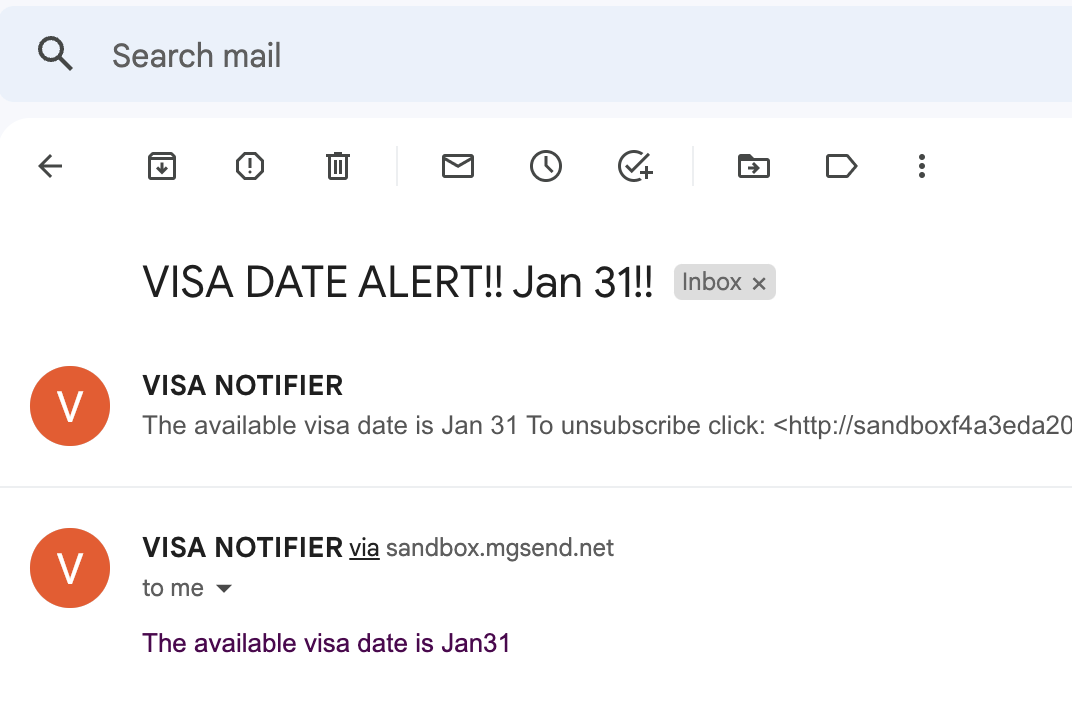Archive this email
This screenshot has height=716, width=1072.
[x=162, y=166]
